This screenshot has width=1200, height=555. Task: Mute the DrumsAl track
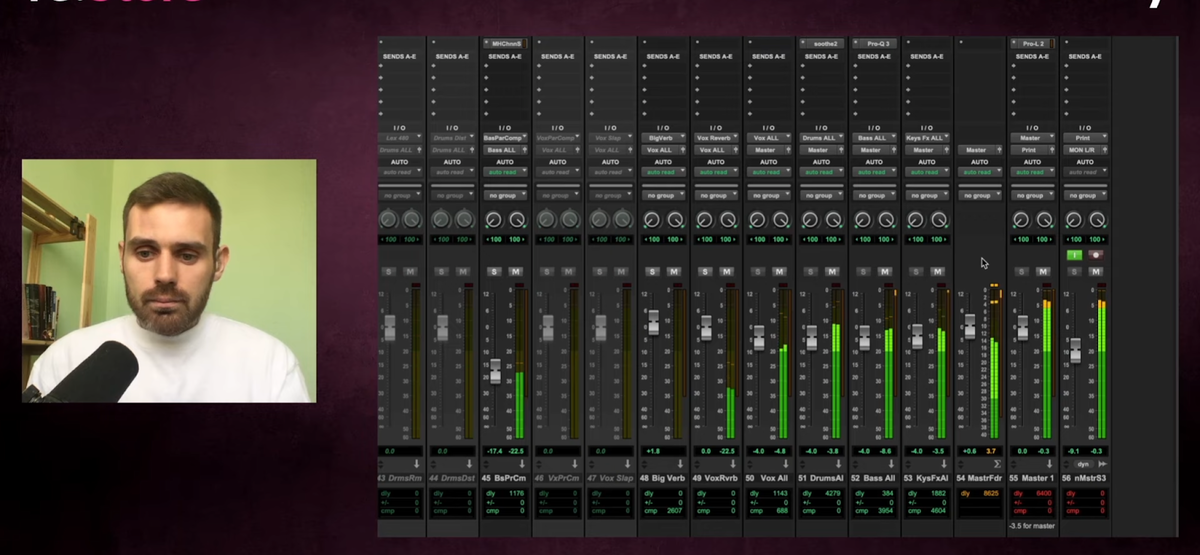tap(832, 272)
